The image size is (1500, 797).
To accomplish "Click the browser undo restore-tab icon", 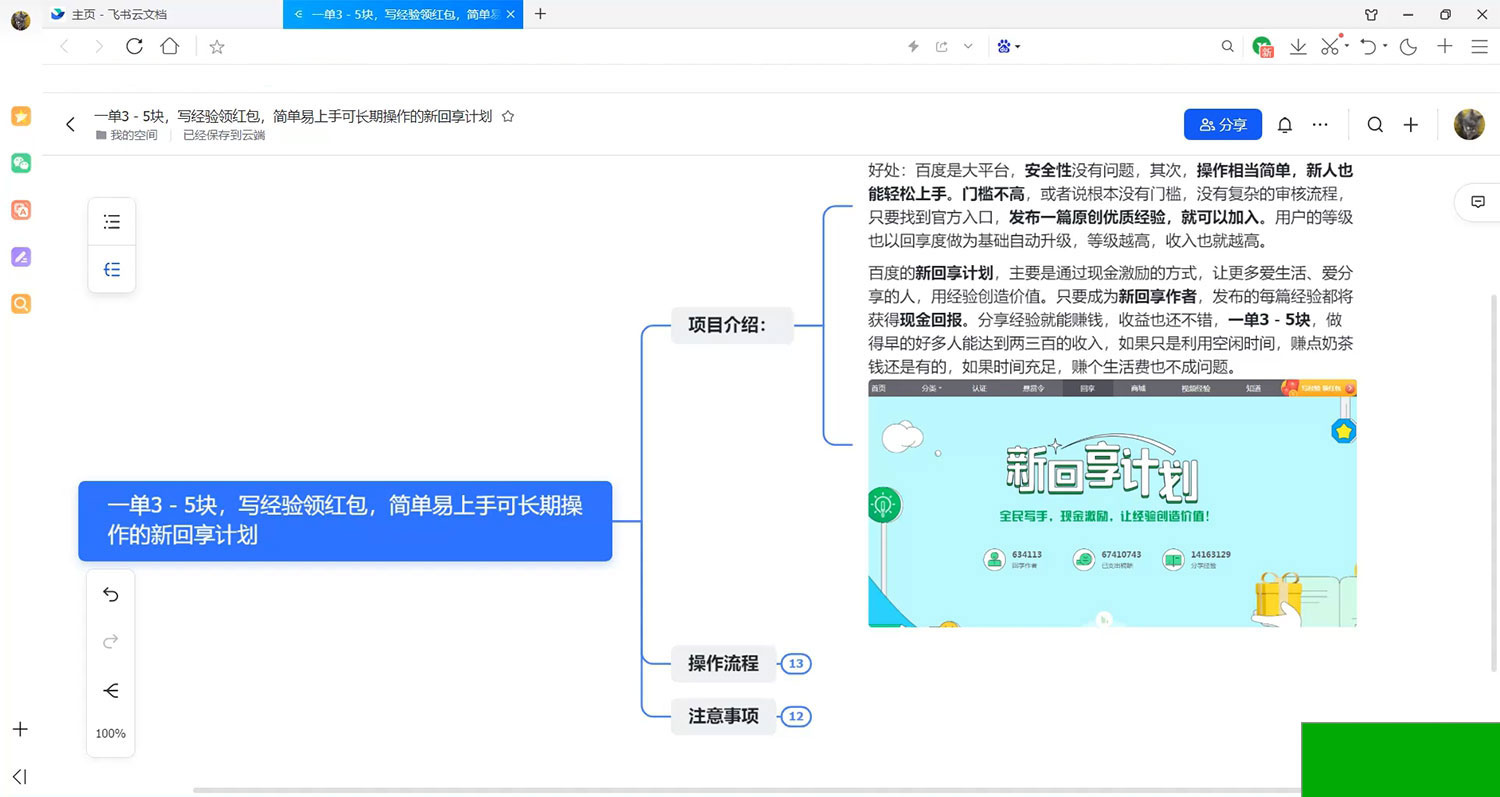I will (1369, 46).
